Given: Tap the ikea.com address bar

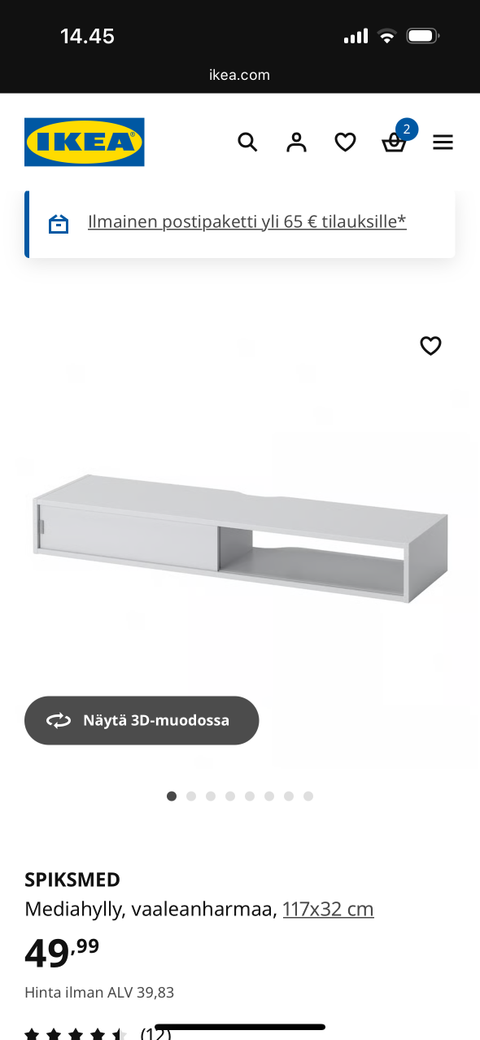Looking at the screenshot, I should point(239,75).
